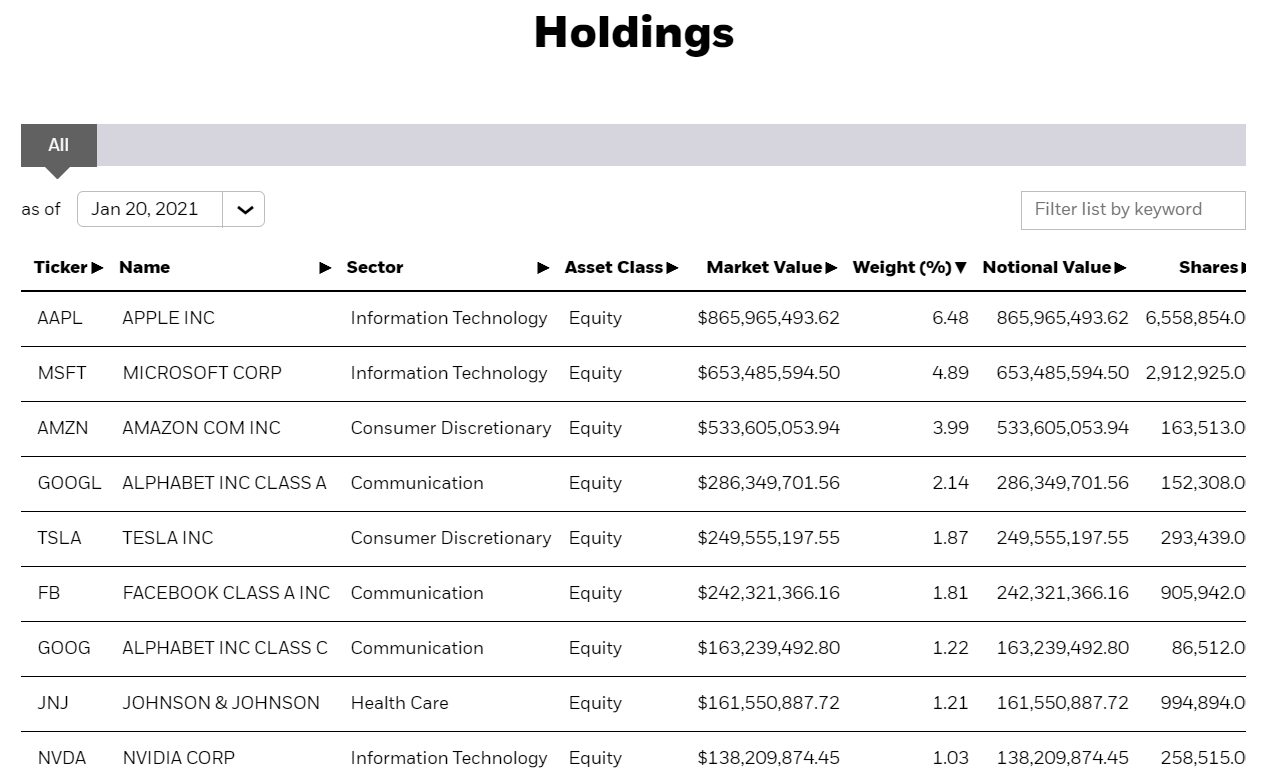The width and height of the screenshot is (1268, 783).
Task: Click the Name column sort arrow
Action: (x=325, y=268)
